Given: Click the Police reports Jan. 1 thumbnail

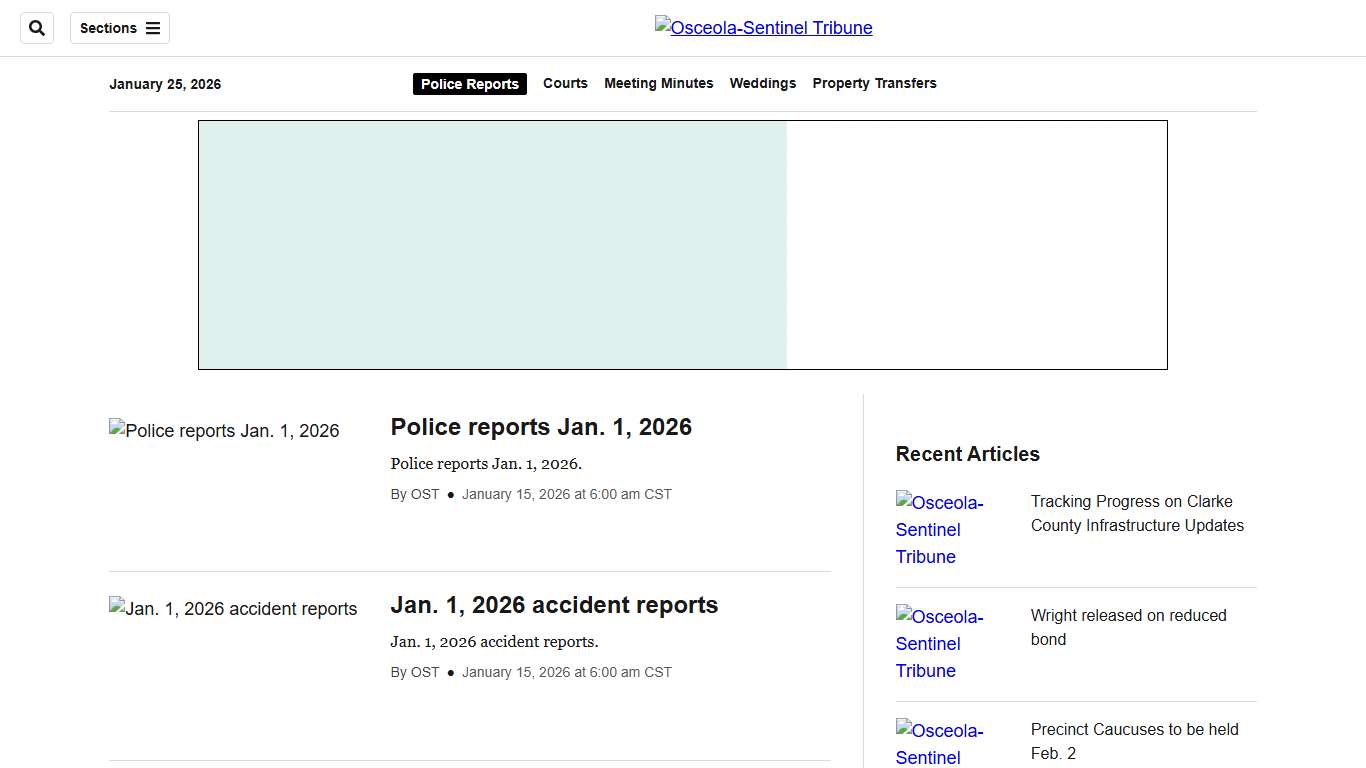Looking at the screenshot, I should point(224,431).
